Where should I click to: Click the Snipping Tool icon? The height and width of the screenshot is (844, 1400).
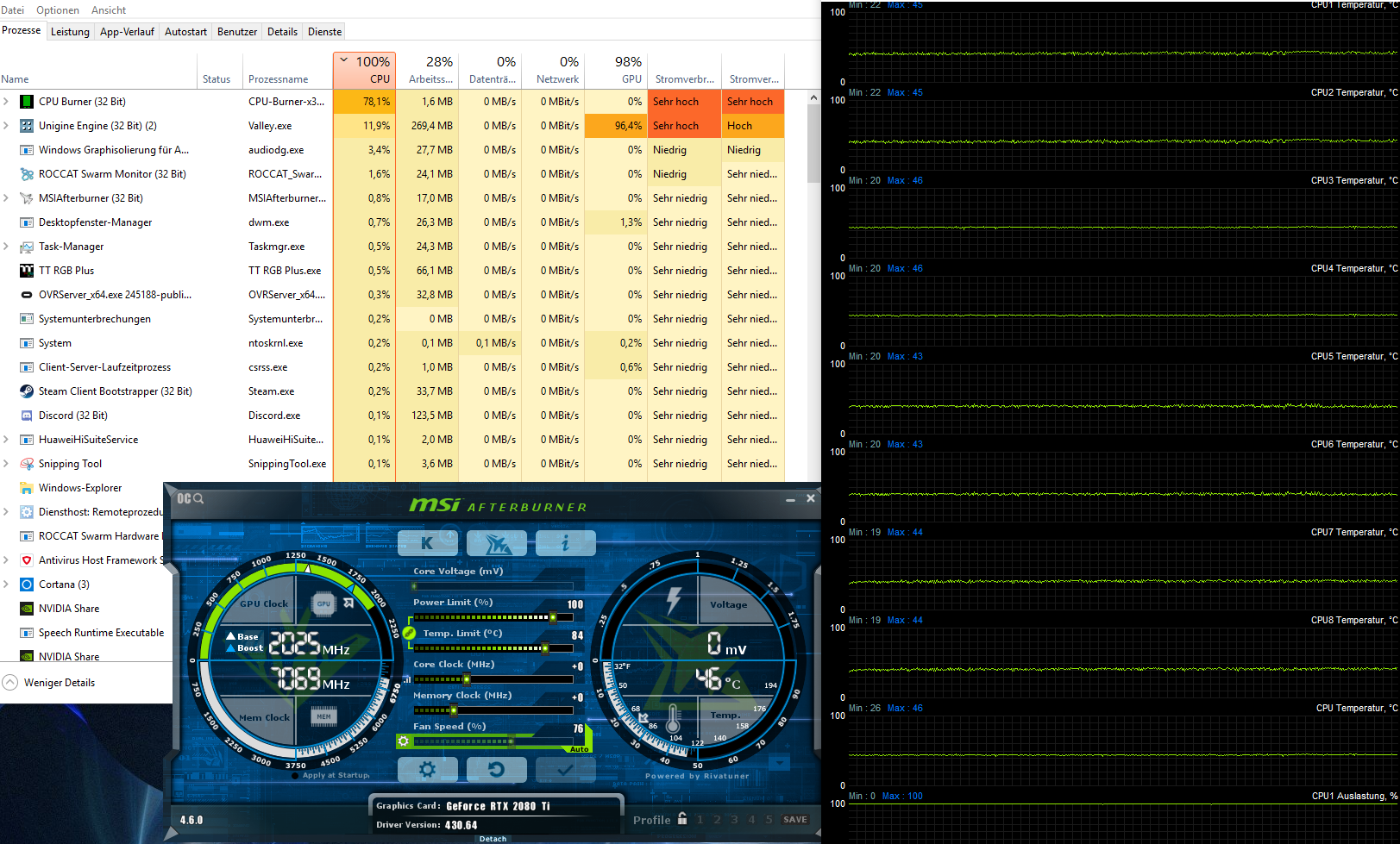tap(27, 464)
